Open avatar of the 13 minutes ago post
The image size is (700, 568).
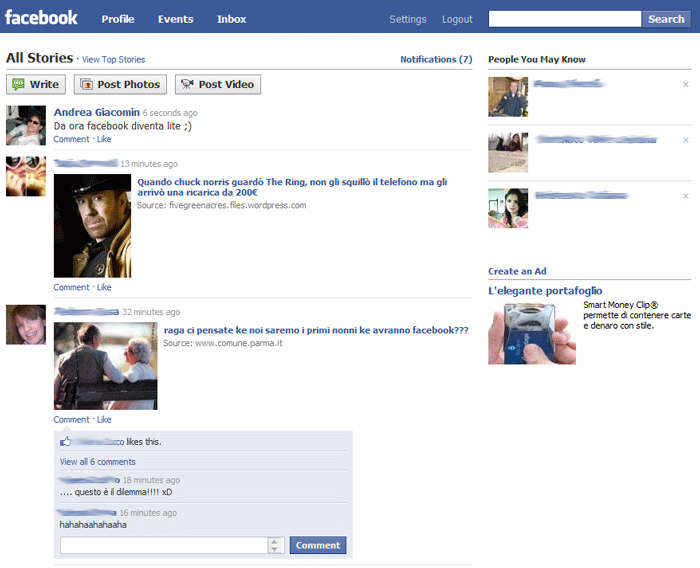(x=26, y=176)
